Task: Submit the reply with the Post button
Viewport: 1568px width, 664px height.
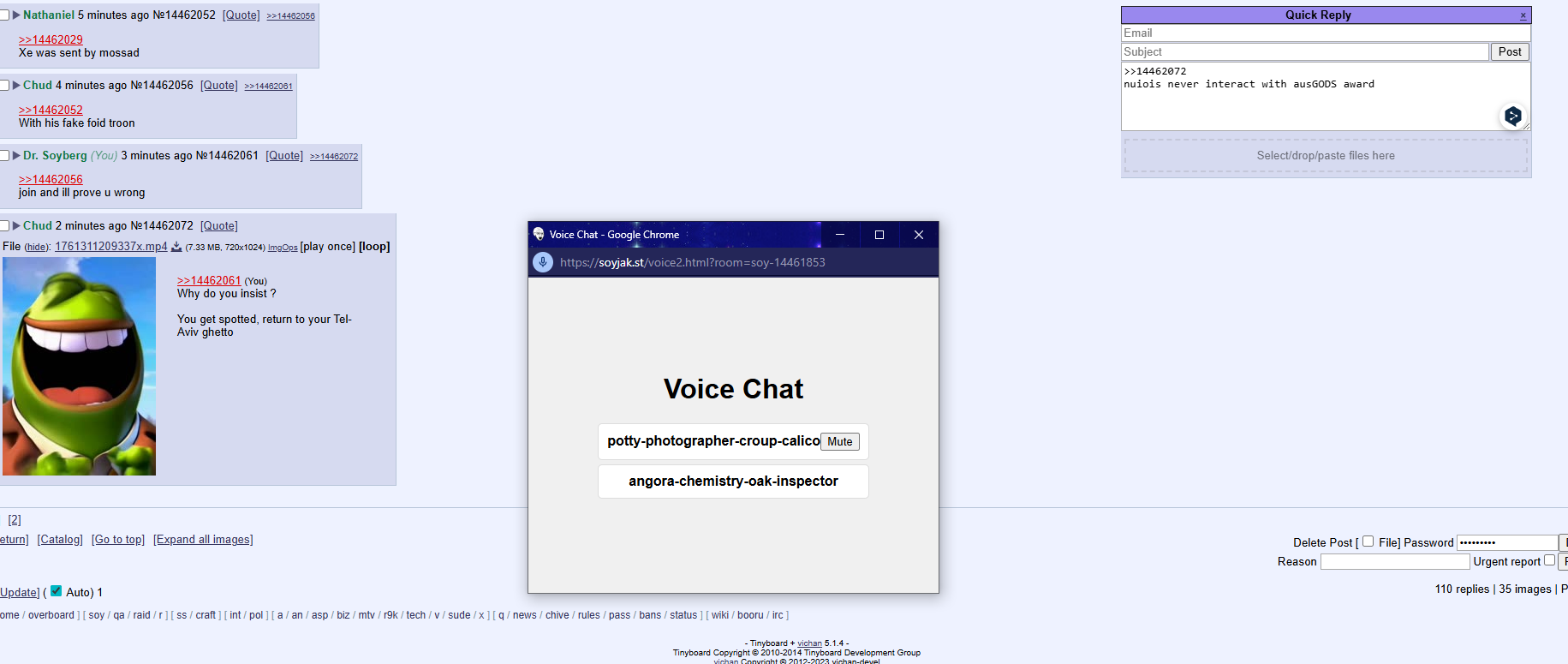Action: pos(1510,52)
